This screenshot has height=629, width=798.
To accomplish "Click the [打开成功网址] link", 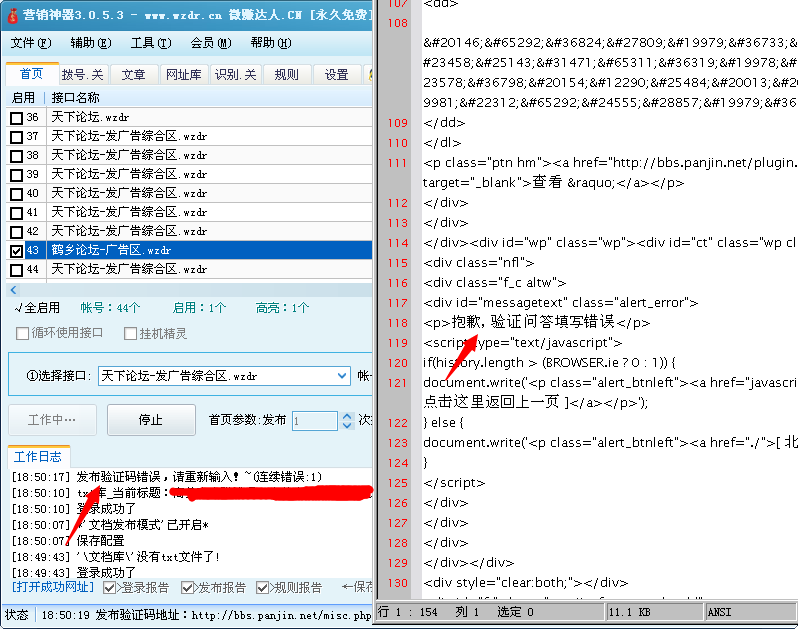I will [x=53, y=587].
